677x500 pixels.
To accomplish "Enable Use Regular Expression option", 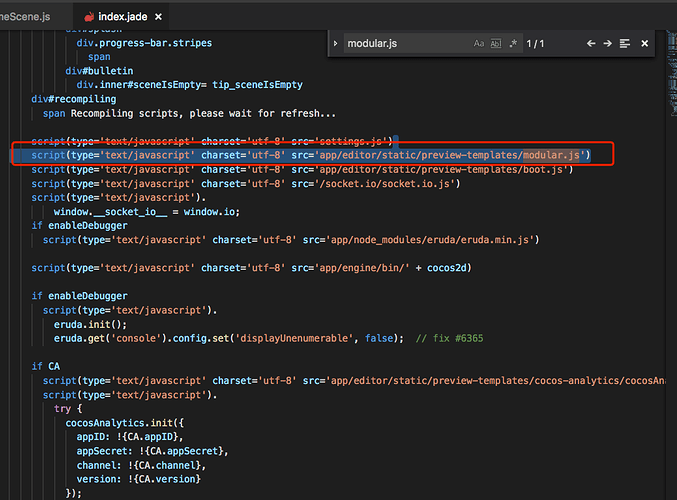I will point(513,44).
